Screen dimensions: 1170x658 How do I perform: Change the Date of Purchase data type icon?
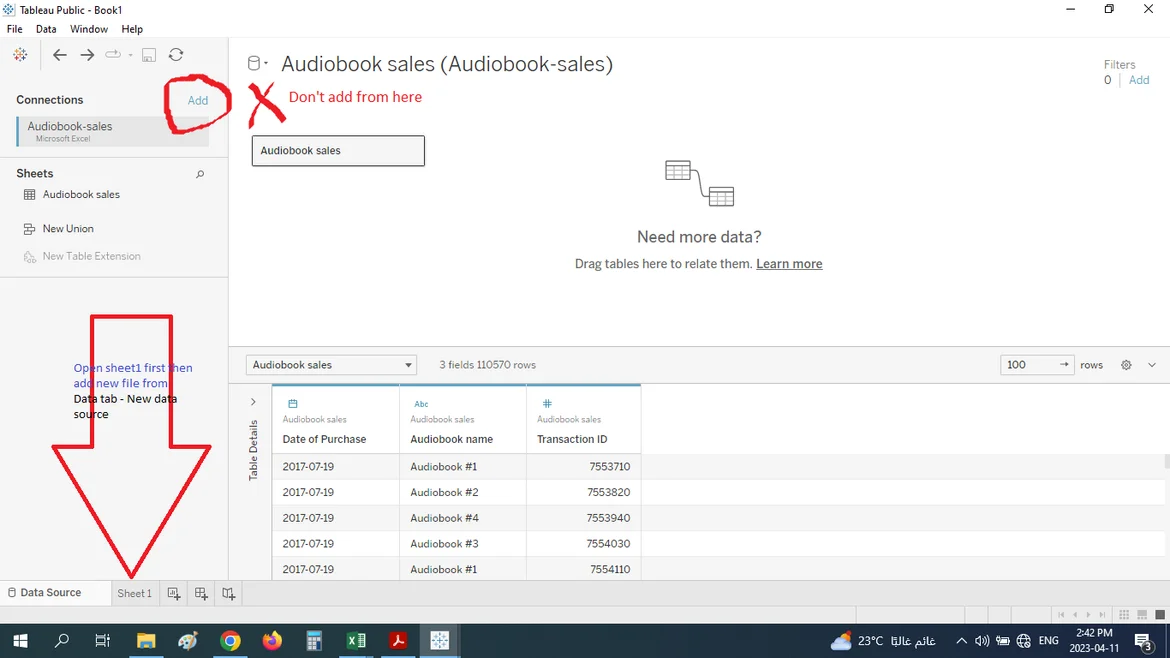pos(292,404)
